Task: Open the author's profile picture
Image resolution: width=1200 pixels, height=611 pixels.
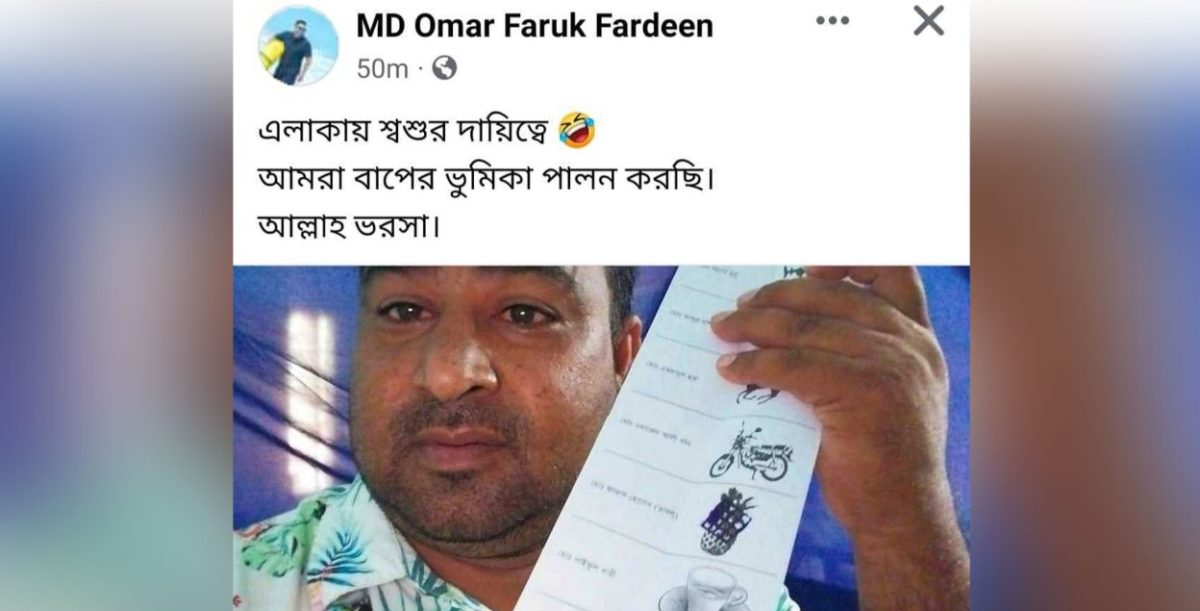Action: tap(298, 45)
